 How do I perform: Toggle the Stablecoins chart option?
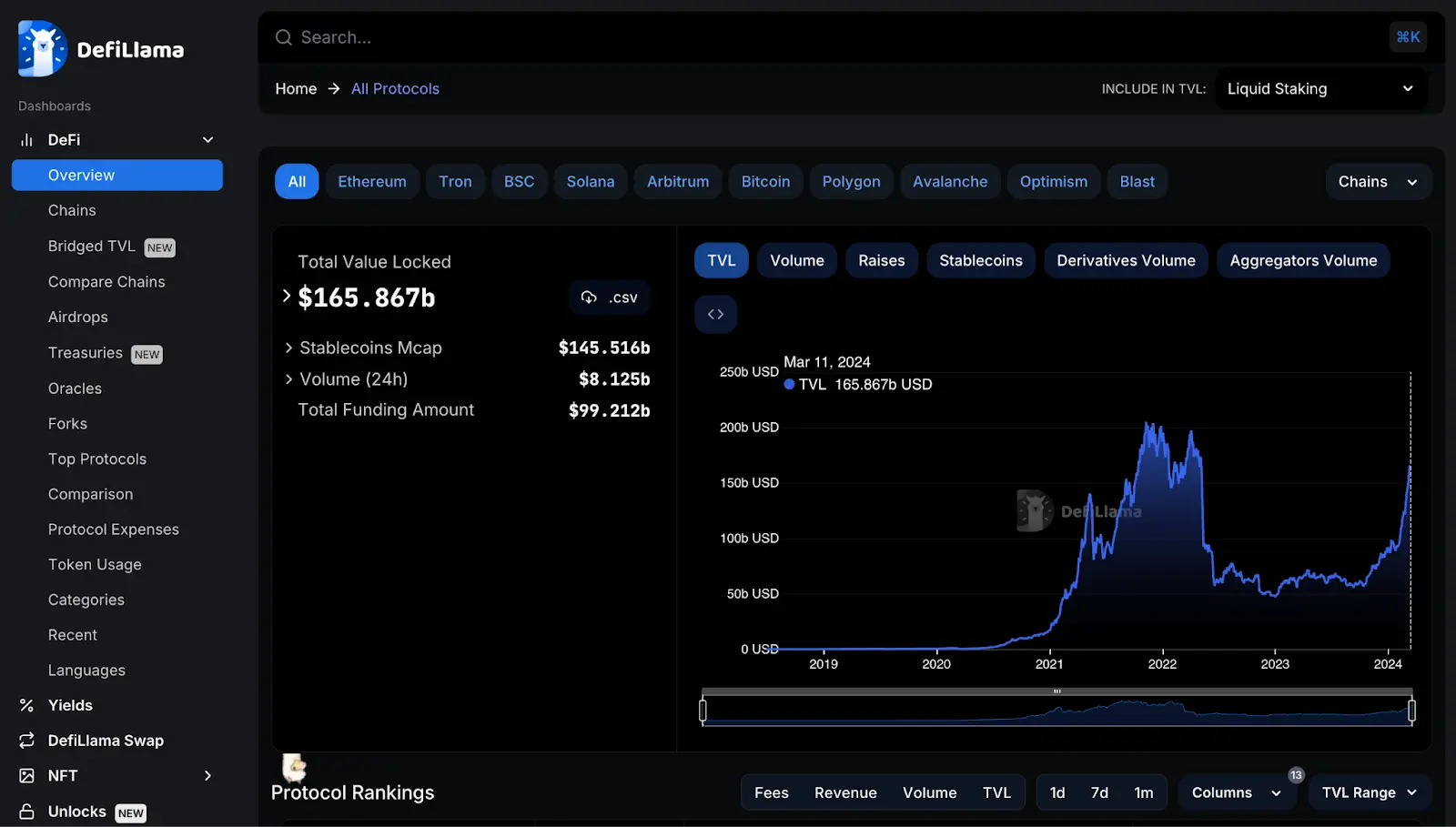pos(980,261)
